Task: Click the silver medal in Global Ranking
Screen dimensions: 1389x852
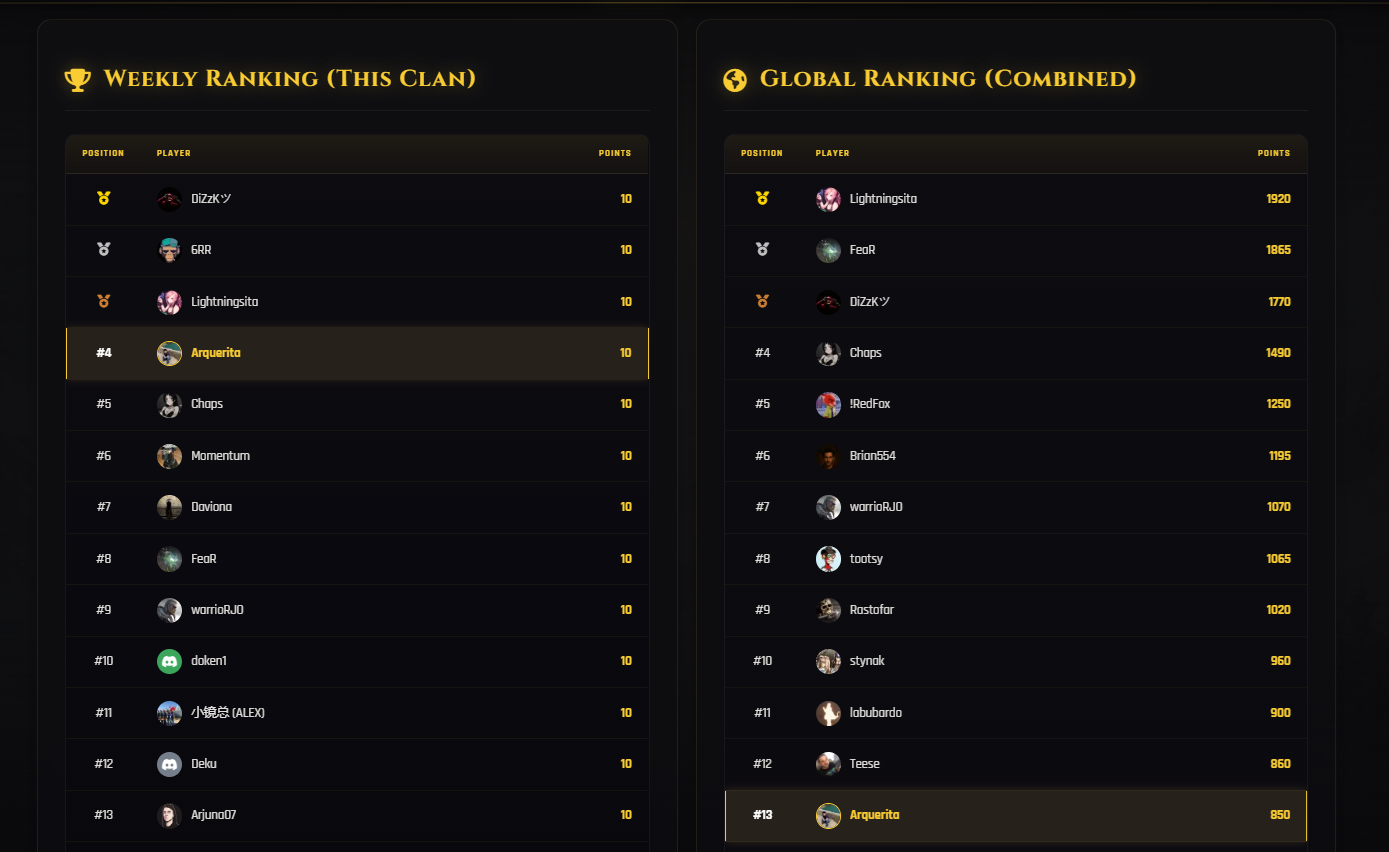Action: [762, 250]
